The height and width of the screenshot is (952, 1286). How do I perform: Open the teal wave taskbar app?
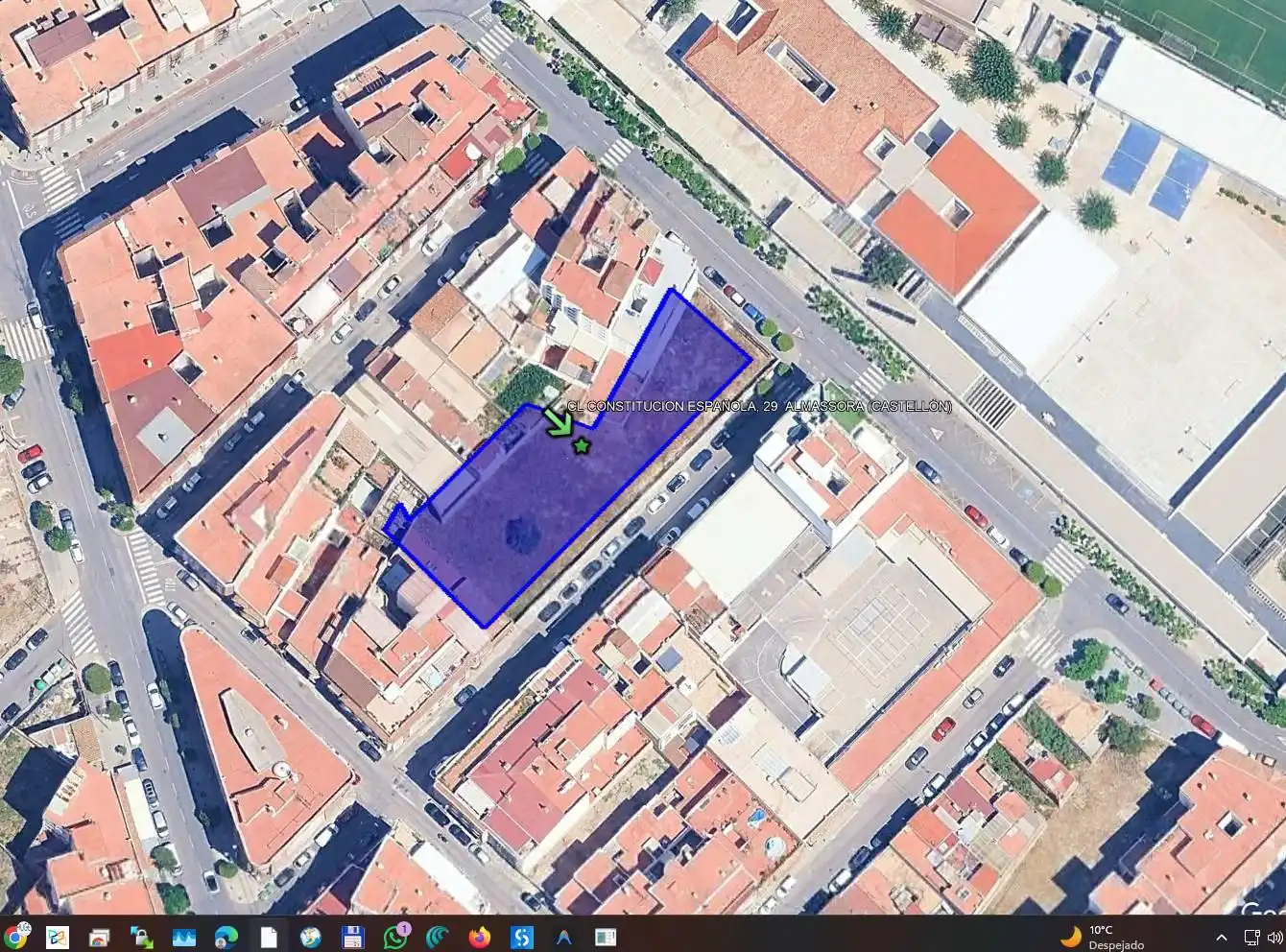point(438,937)
